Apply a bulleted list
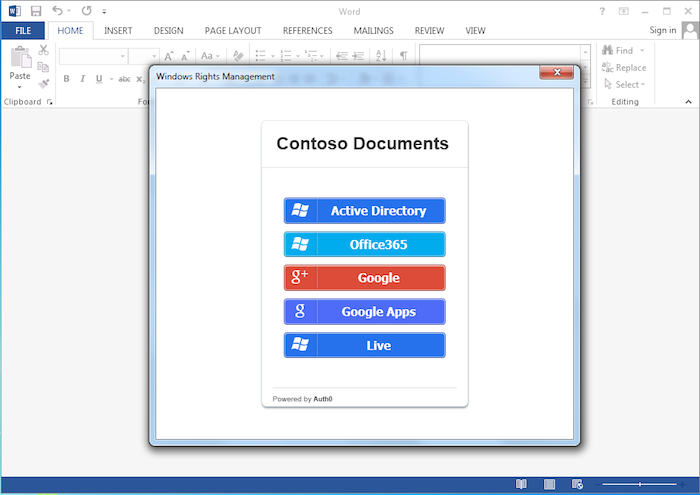The height and width of the screenshot is (495, 700). coord(260,56)
